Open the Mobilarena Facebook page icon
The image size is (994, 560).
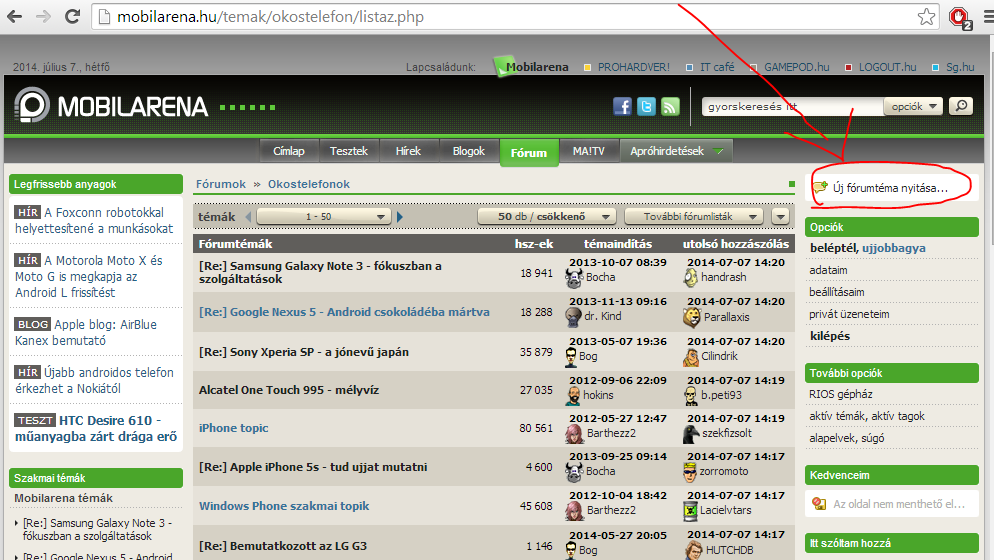[x=623, y=106]
